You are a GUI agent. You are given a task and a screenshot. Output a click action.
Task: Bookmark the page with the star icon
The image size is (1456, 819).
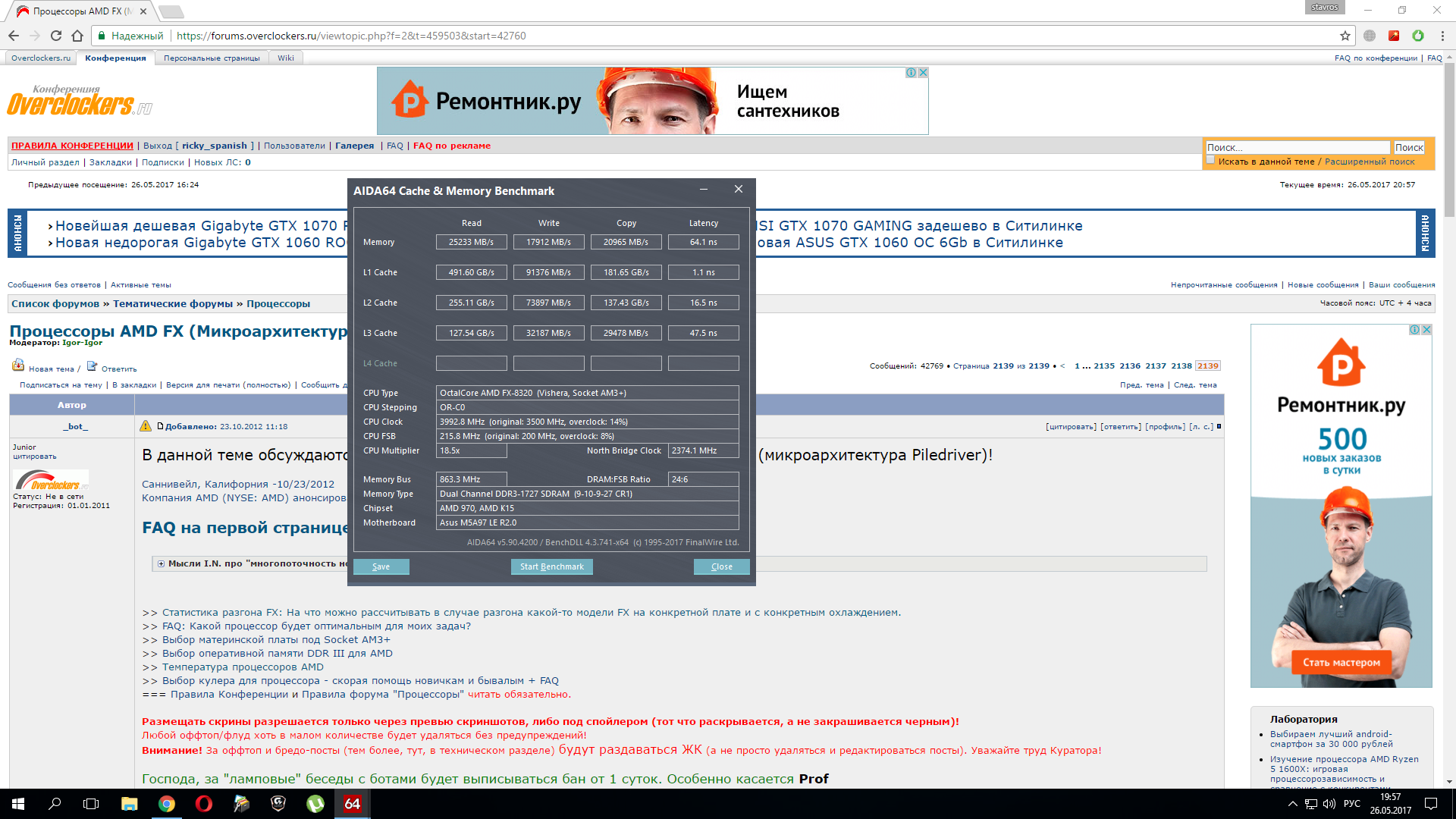click(1345, 36)
